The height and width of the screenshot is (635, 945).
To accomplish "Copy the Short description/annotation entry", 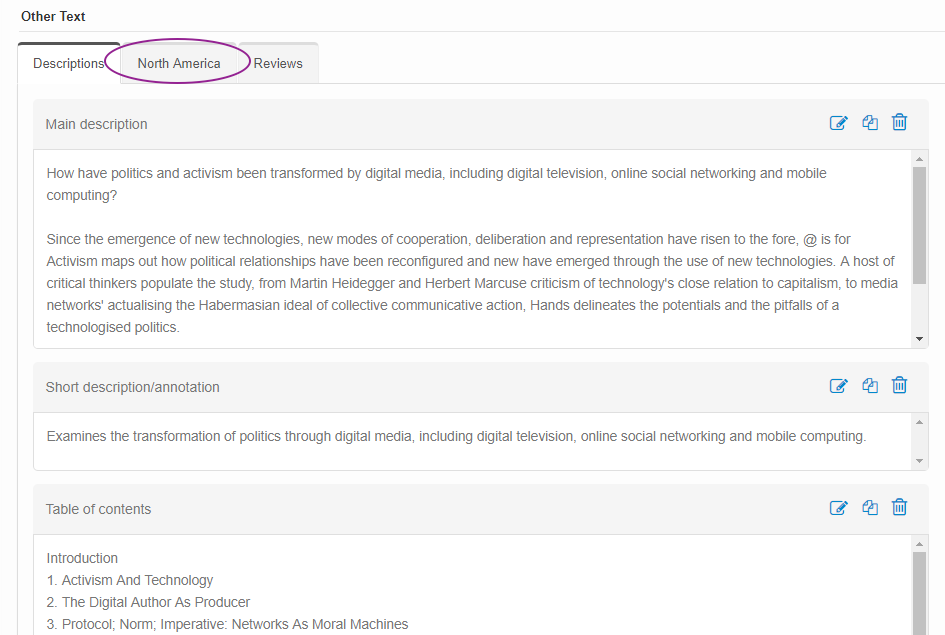I will point(870,386).
